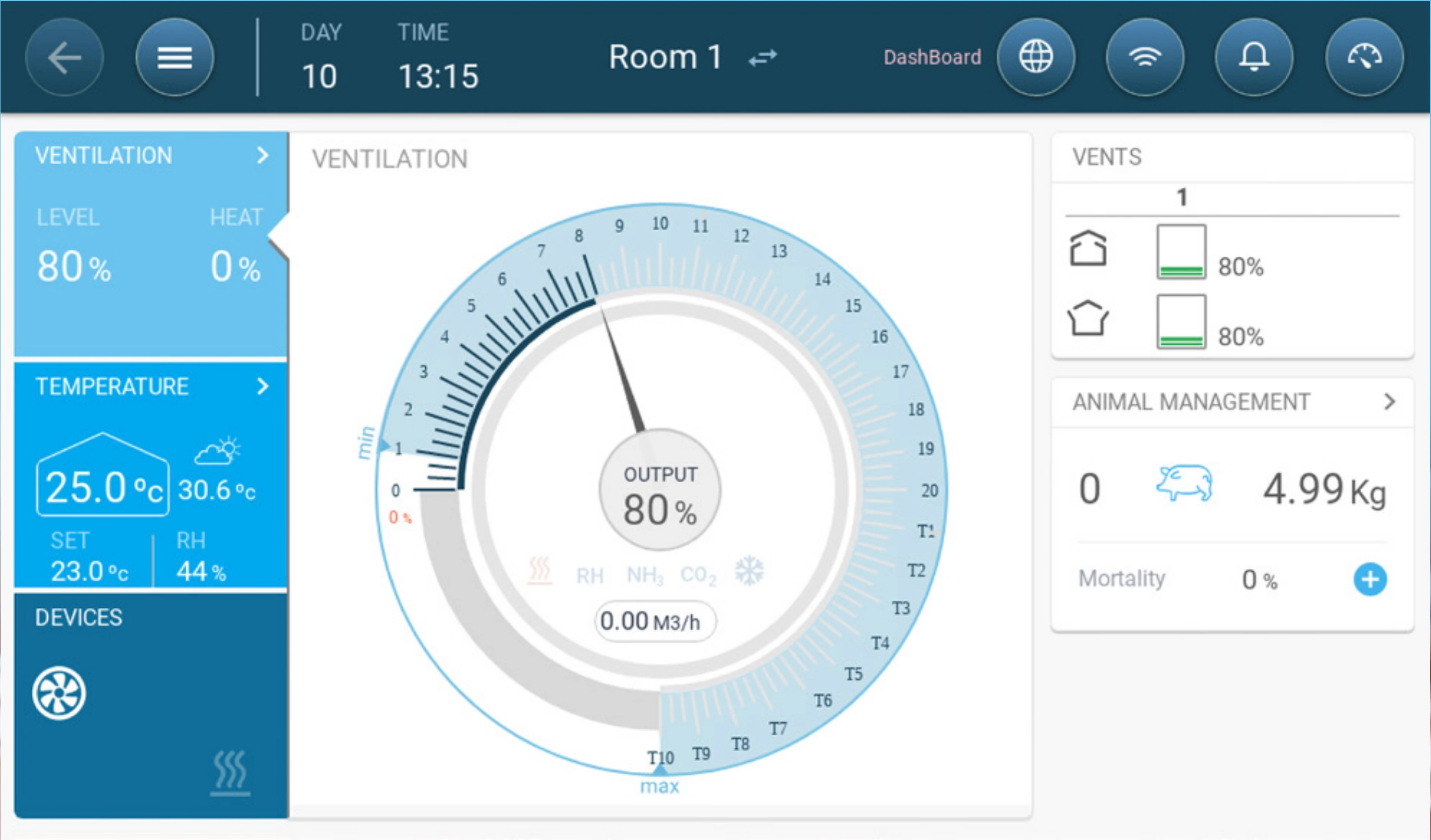Click level 20 on the gauge scale
The image size is (1431, 840).
click(x=930, y=490)
